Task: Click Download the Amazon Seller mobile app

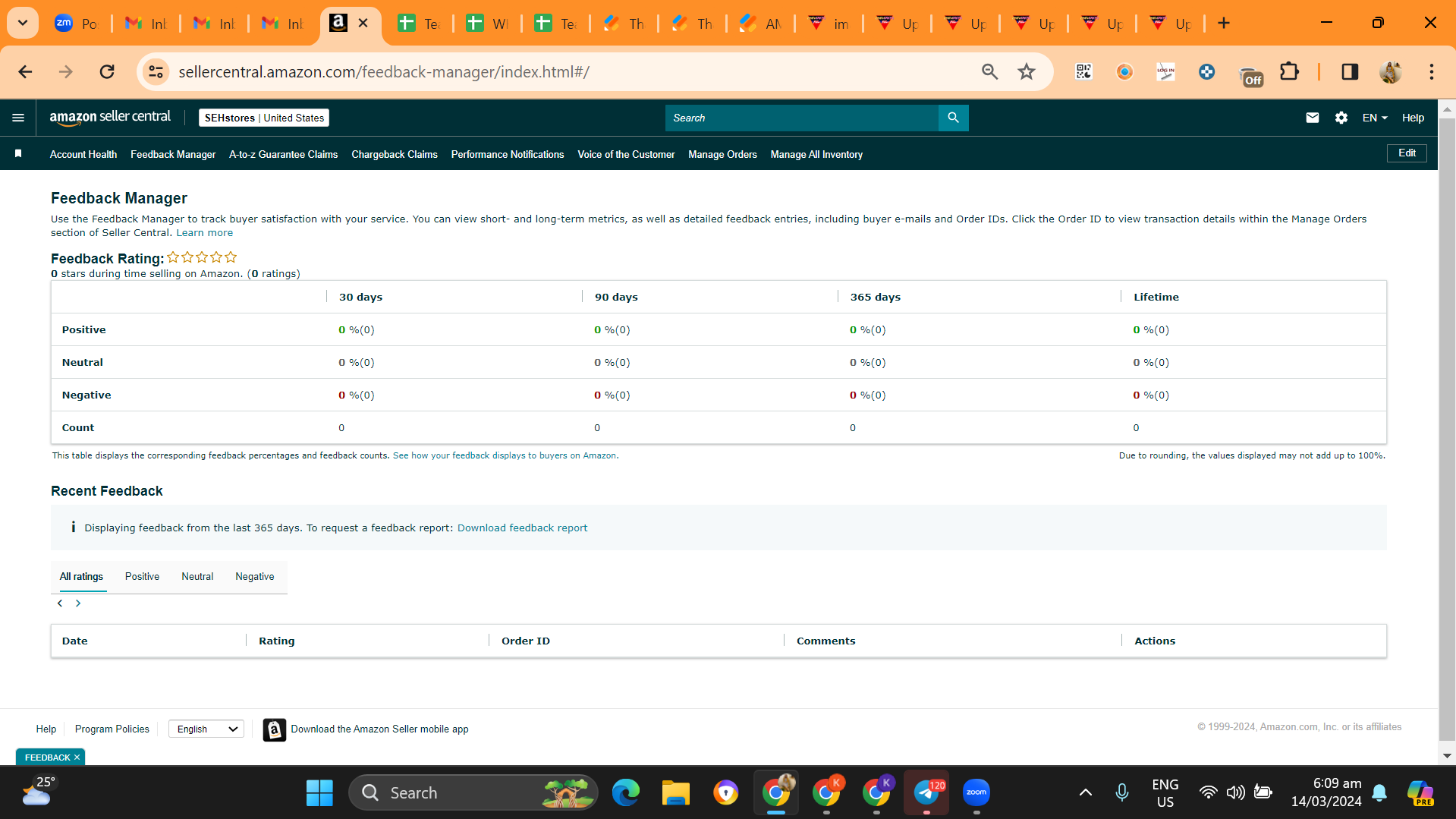Action: point(379,729)
